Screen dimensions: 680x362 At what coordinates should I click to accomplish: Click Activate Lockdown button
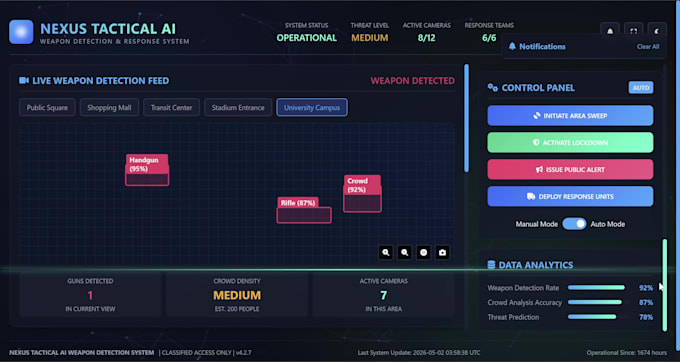570,143
